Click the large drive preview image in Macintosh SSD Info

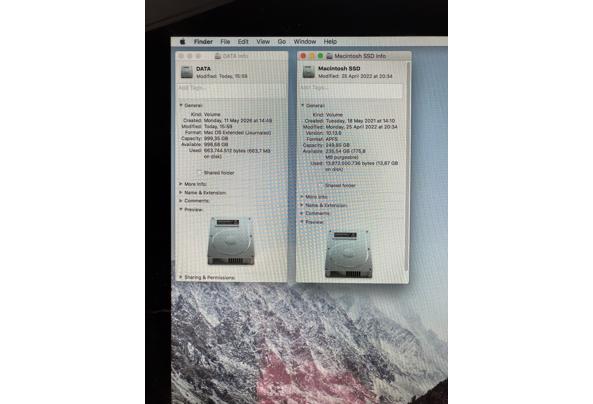click(349, 254)
